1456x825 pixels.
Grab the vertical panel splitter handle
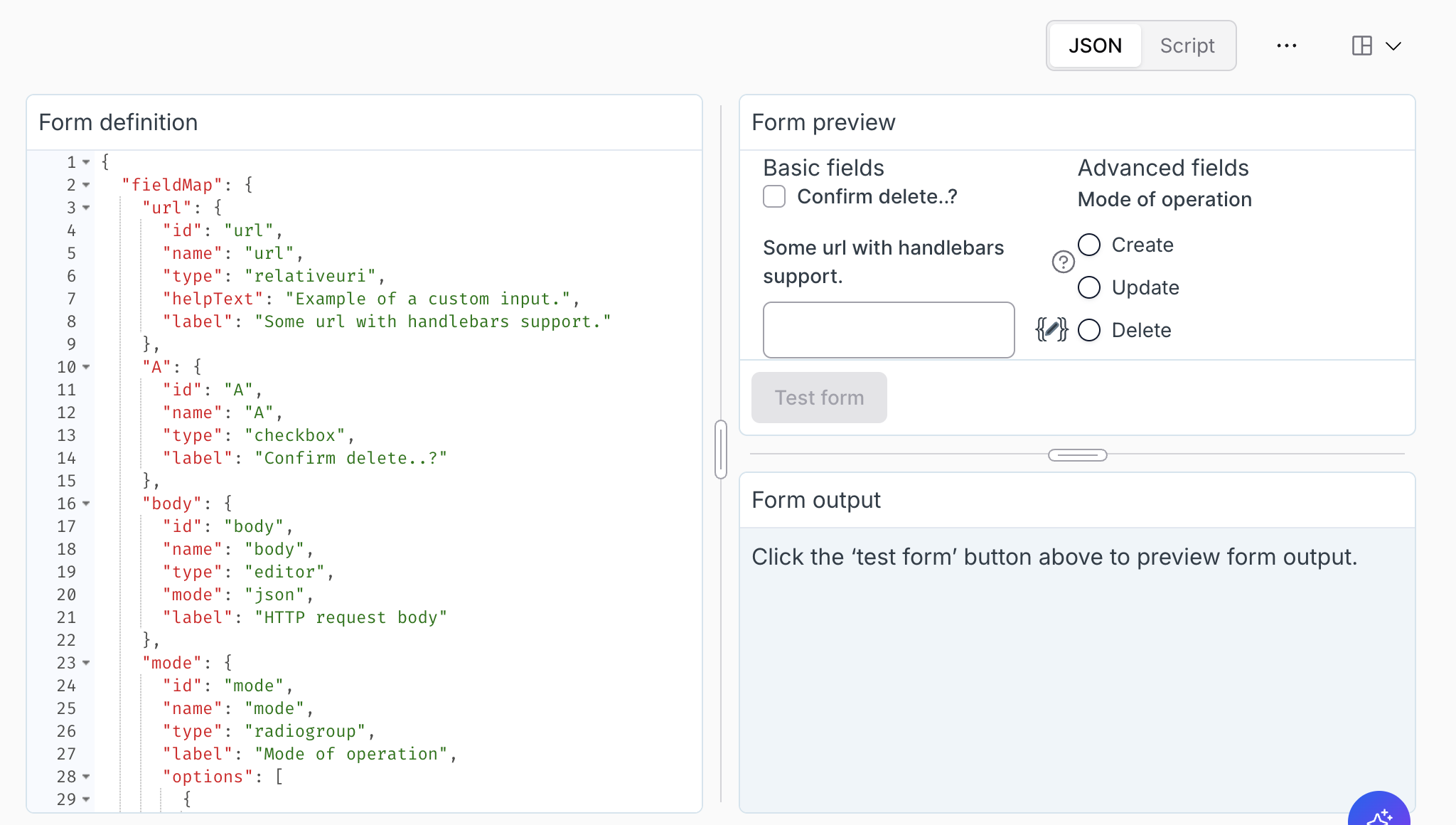click(721, 449)
